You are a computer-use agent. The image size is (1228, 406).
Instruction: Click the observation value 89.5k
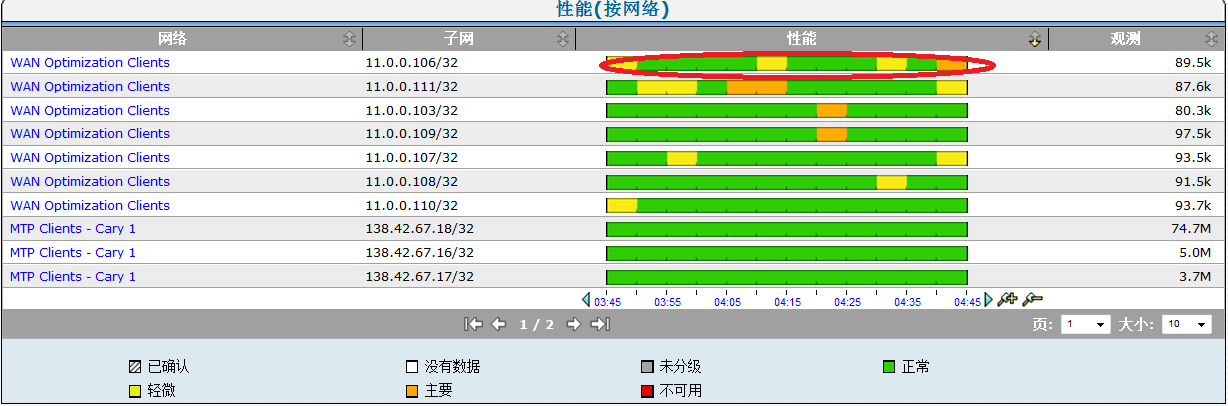click(x=1193, y=62)
